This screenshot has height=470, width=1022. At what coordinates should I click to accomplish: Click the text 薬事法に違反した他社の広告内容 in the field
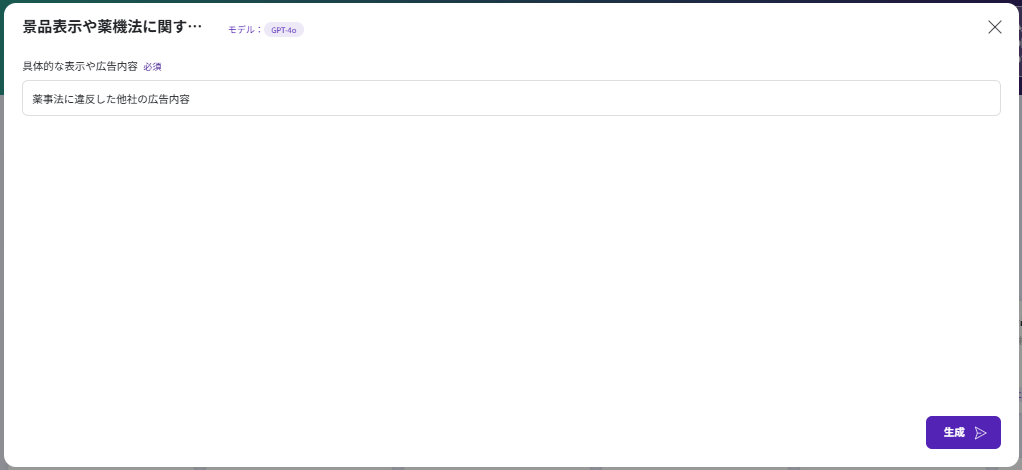pyautogui.click(x=110, y=99)
